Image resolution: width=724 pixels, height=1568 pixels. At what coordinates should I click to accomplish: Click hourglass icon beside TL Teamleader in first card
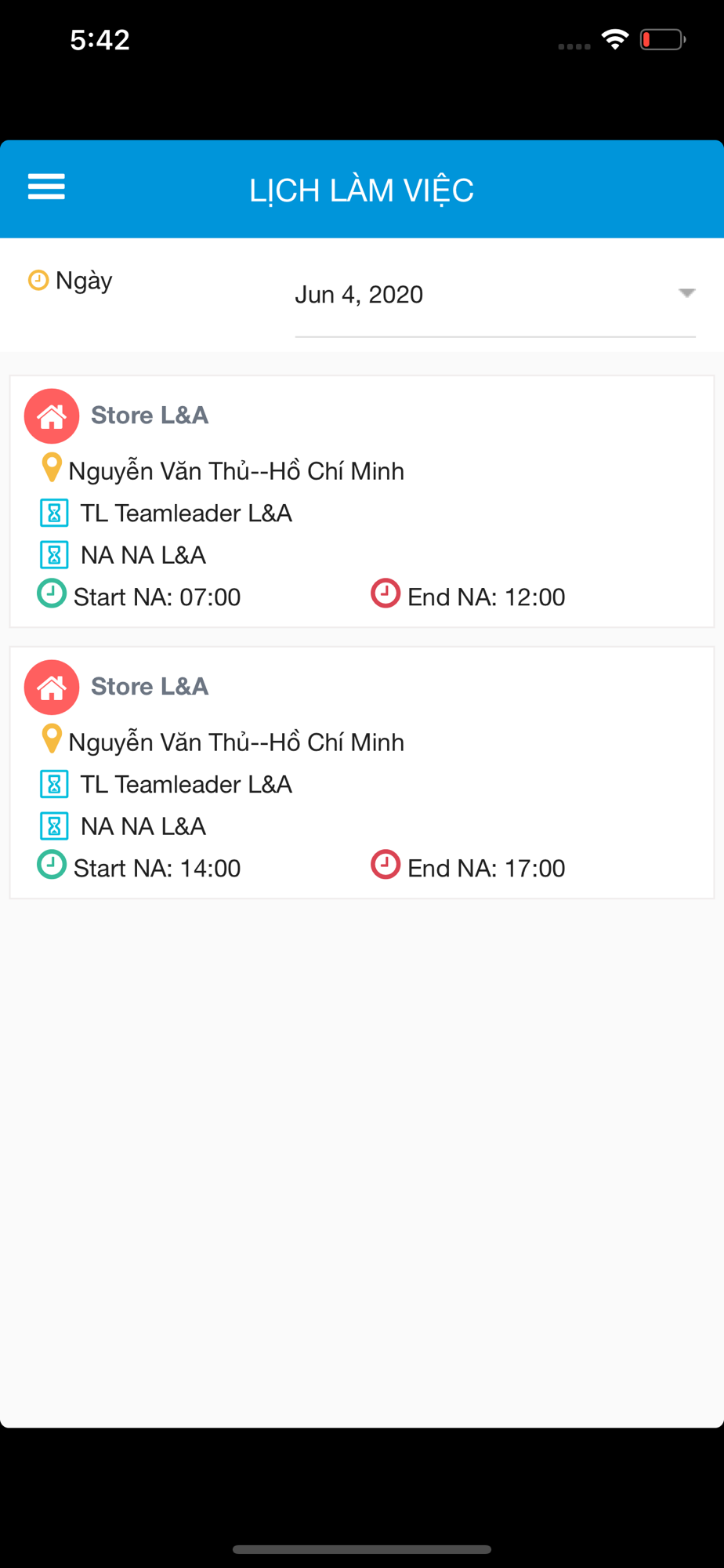[x=54, y=514]
